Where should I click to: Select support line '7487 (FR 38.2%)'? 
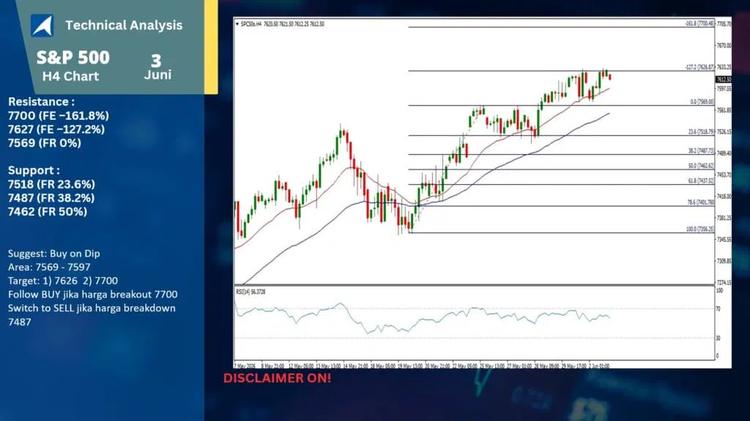click(x=51, y=198)
